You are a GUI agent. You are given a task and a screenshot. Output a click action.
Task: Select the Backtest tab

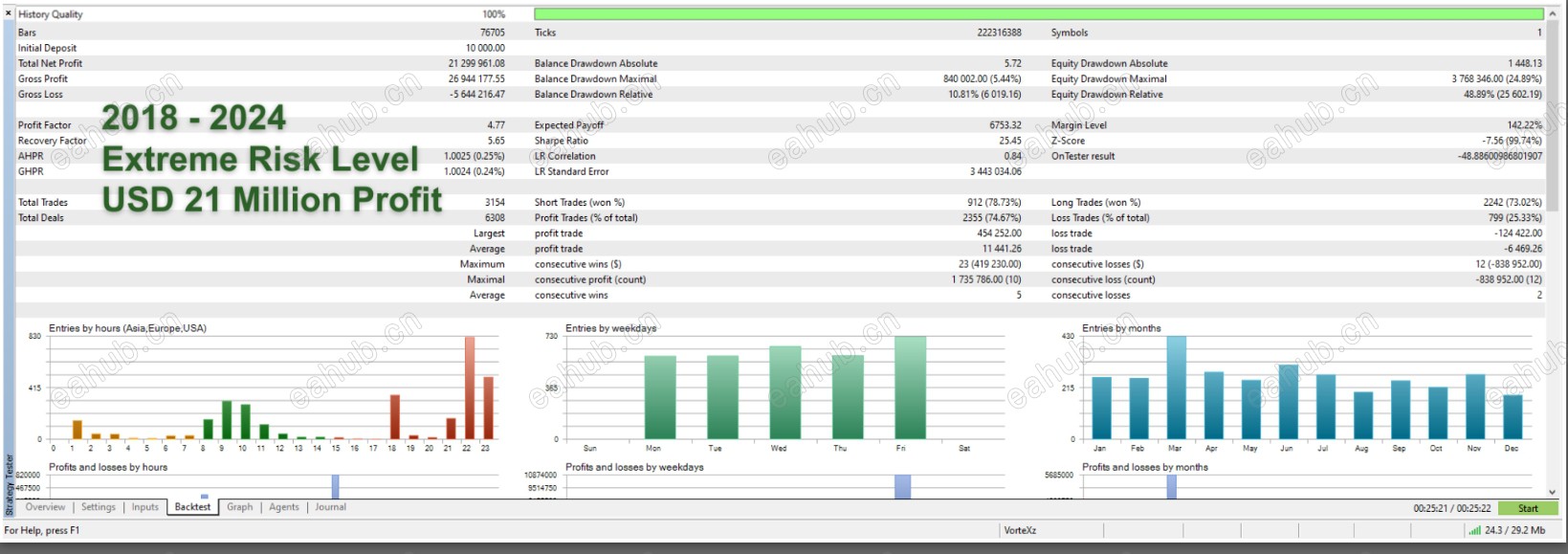pyautogui.click(x=192, y=507)
